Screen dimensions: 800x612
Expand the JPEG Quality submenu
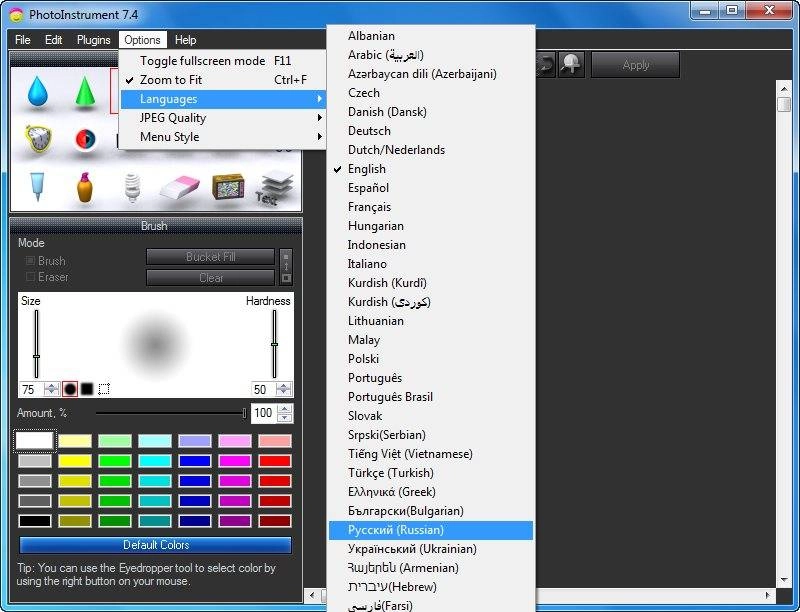(x=223, y=118)
